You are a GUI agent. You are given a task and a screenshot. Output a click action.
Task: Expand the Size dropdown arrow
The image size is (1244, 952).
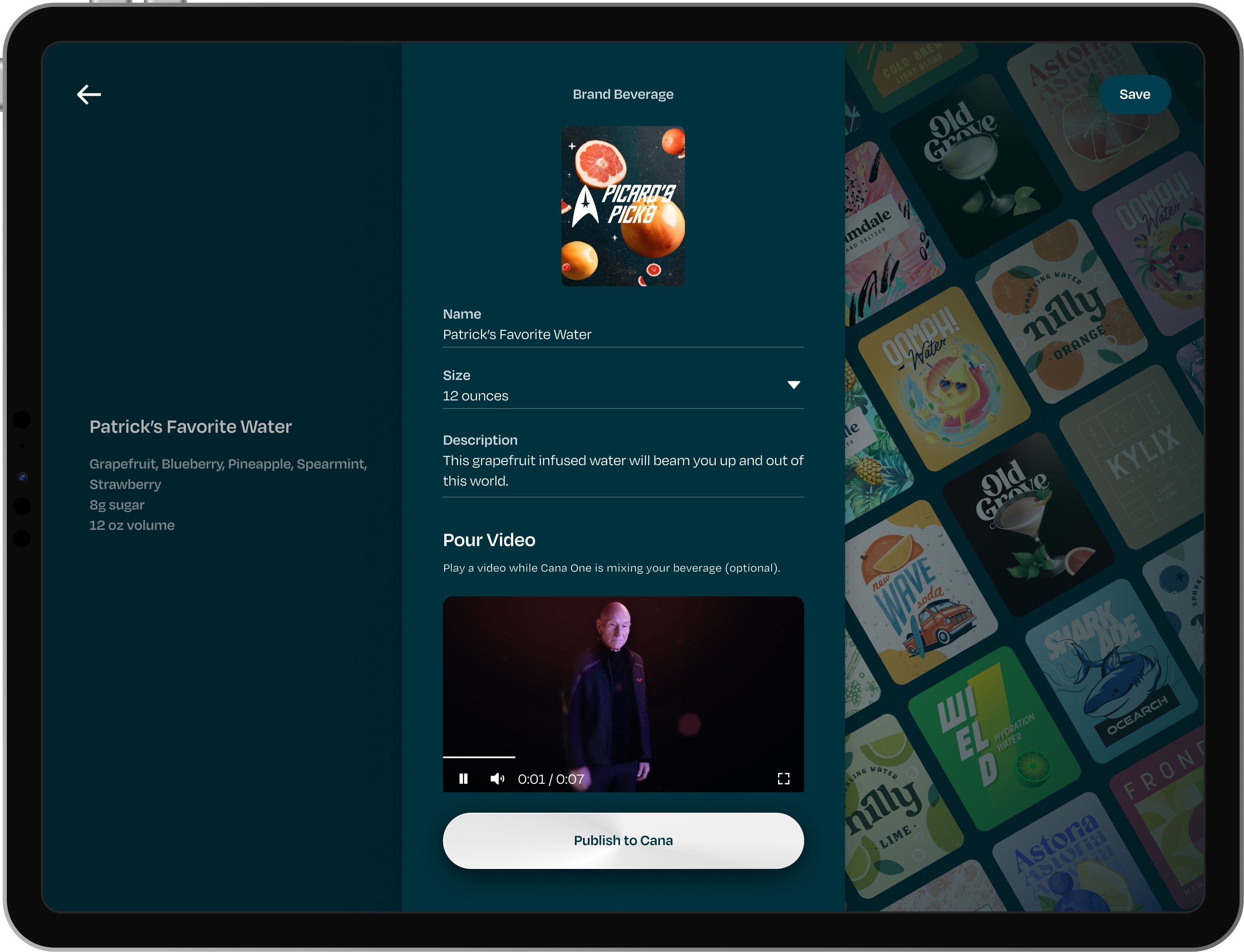coord(794,385)
